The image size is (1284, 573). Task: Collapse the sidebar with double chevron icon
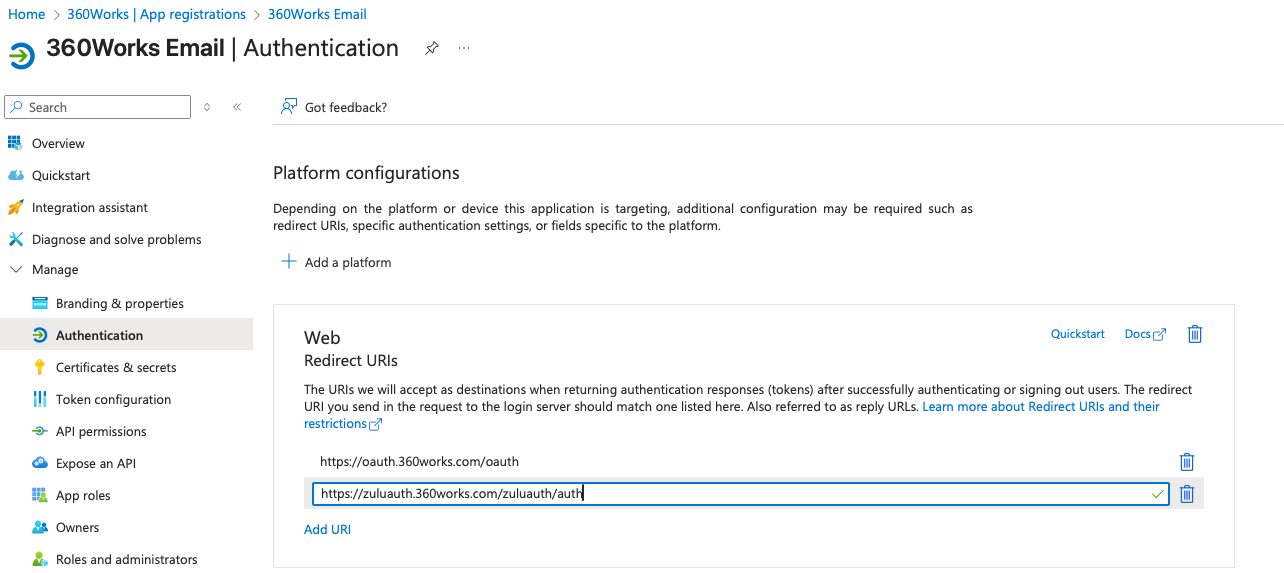coord(237,107)
